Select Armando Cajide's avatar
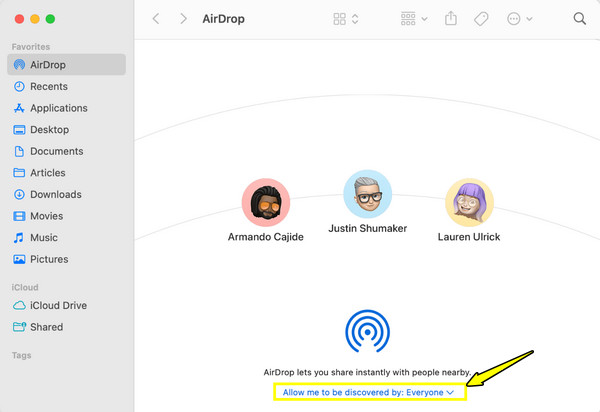 266,202
